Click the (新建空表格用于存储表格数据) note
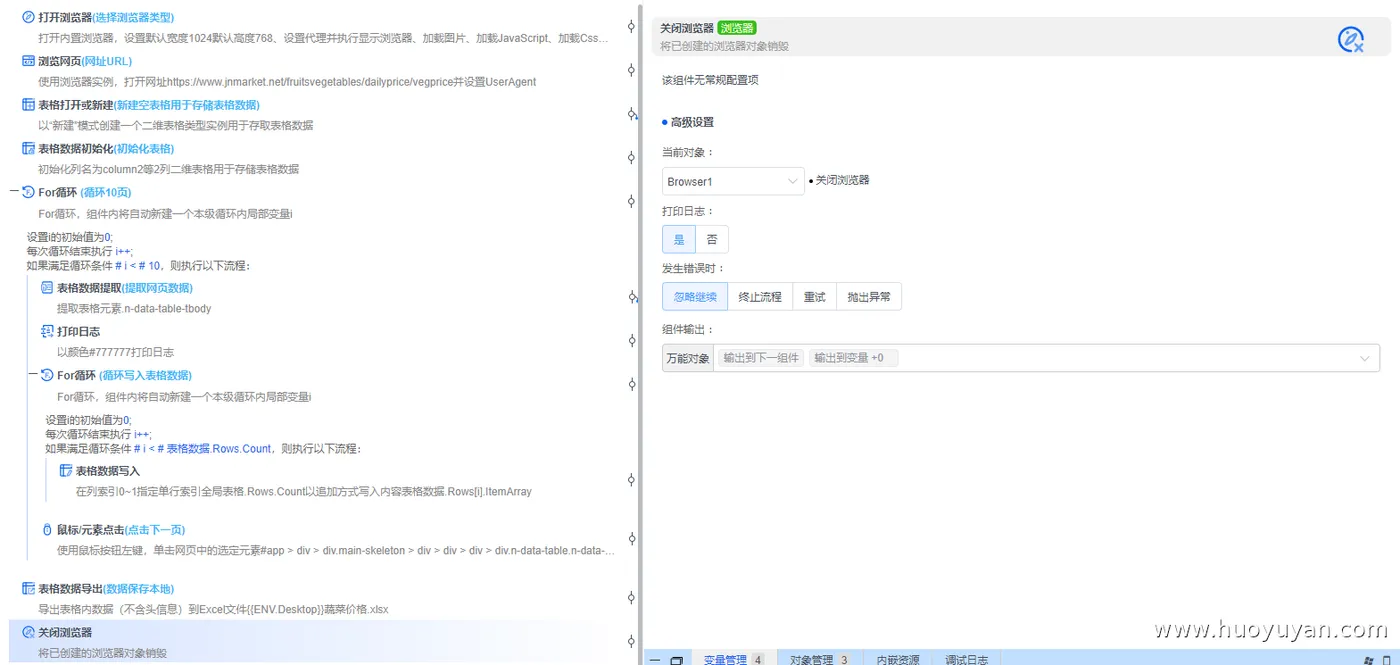Image resolution: width=1400 pixels, height=665 pixels. 186,105
